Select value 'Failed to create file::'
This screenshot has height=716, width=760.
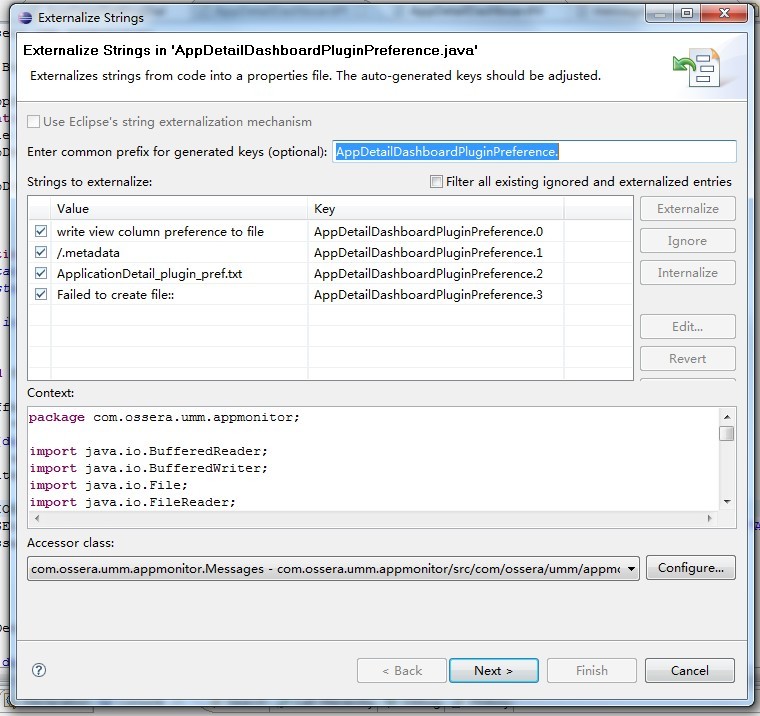(115, 295)
